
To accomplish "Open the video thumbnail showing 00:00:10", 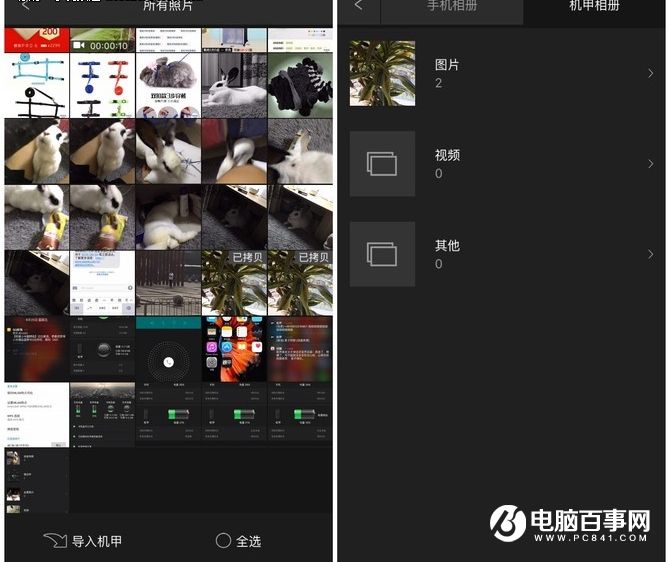I will coord(103,41).
